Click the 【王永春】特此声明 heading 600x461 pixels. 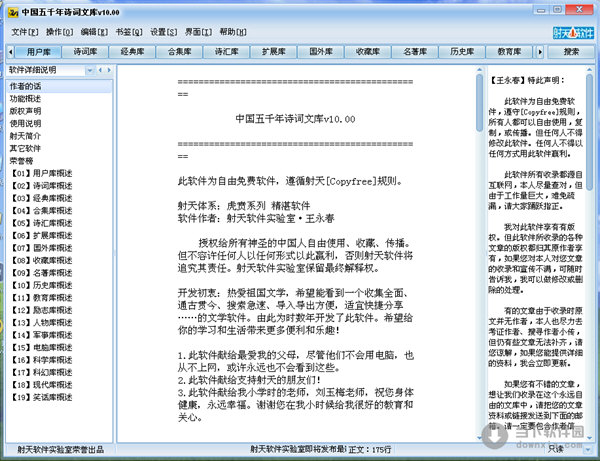(527, 80)
